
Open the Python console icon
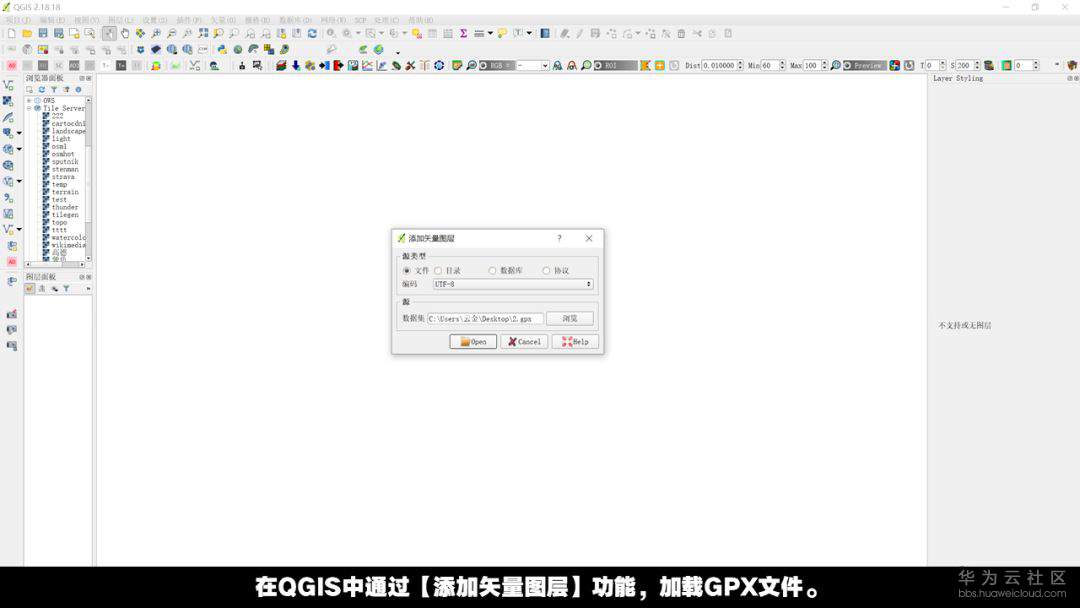[x=222, y=50]
